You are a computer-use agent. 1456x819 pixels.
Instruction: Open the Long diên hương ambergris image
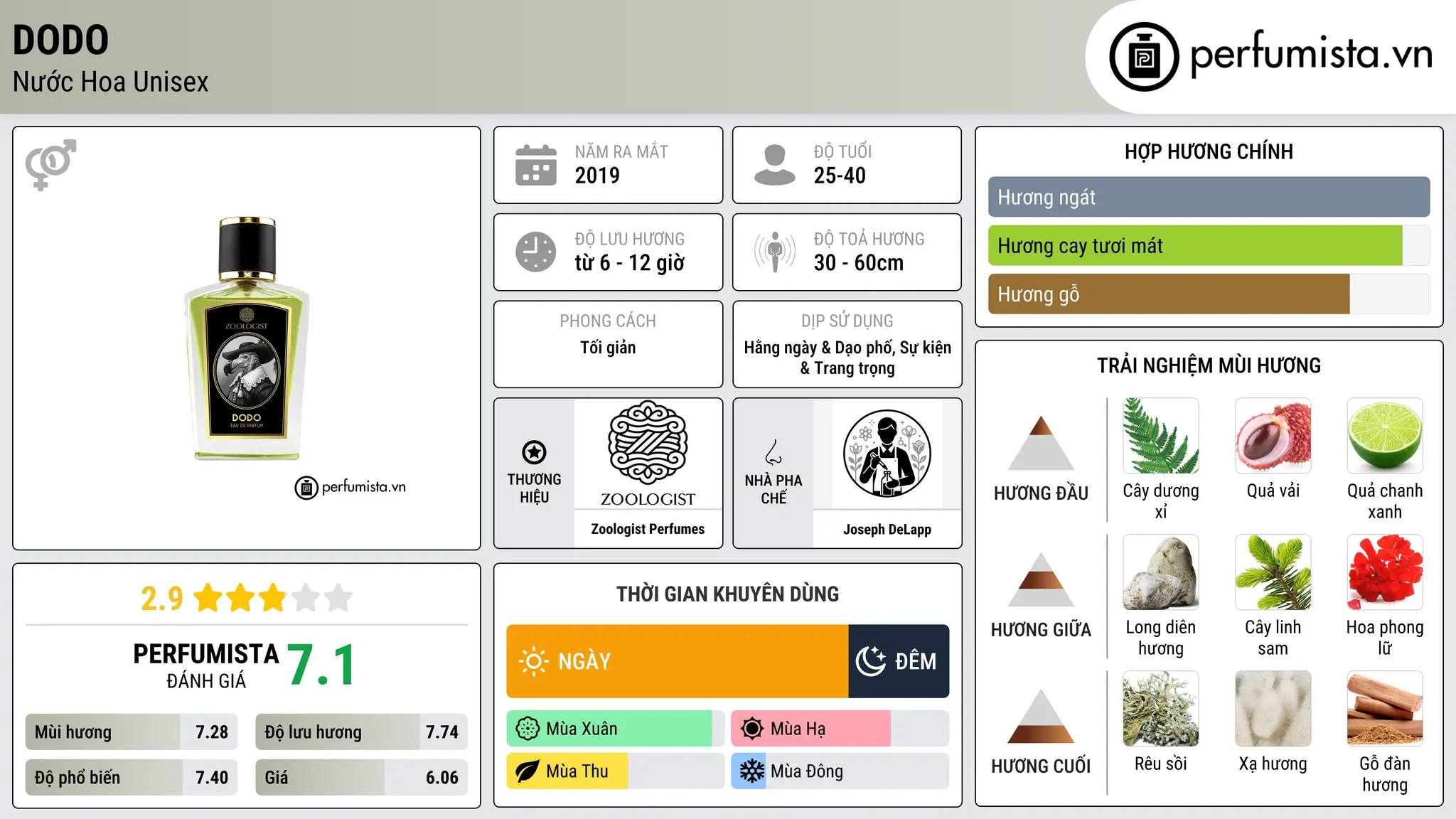pos(1160,572)
